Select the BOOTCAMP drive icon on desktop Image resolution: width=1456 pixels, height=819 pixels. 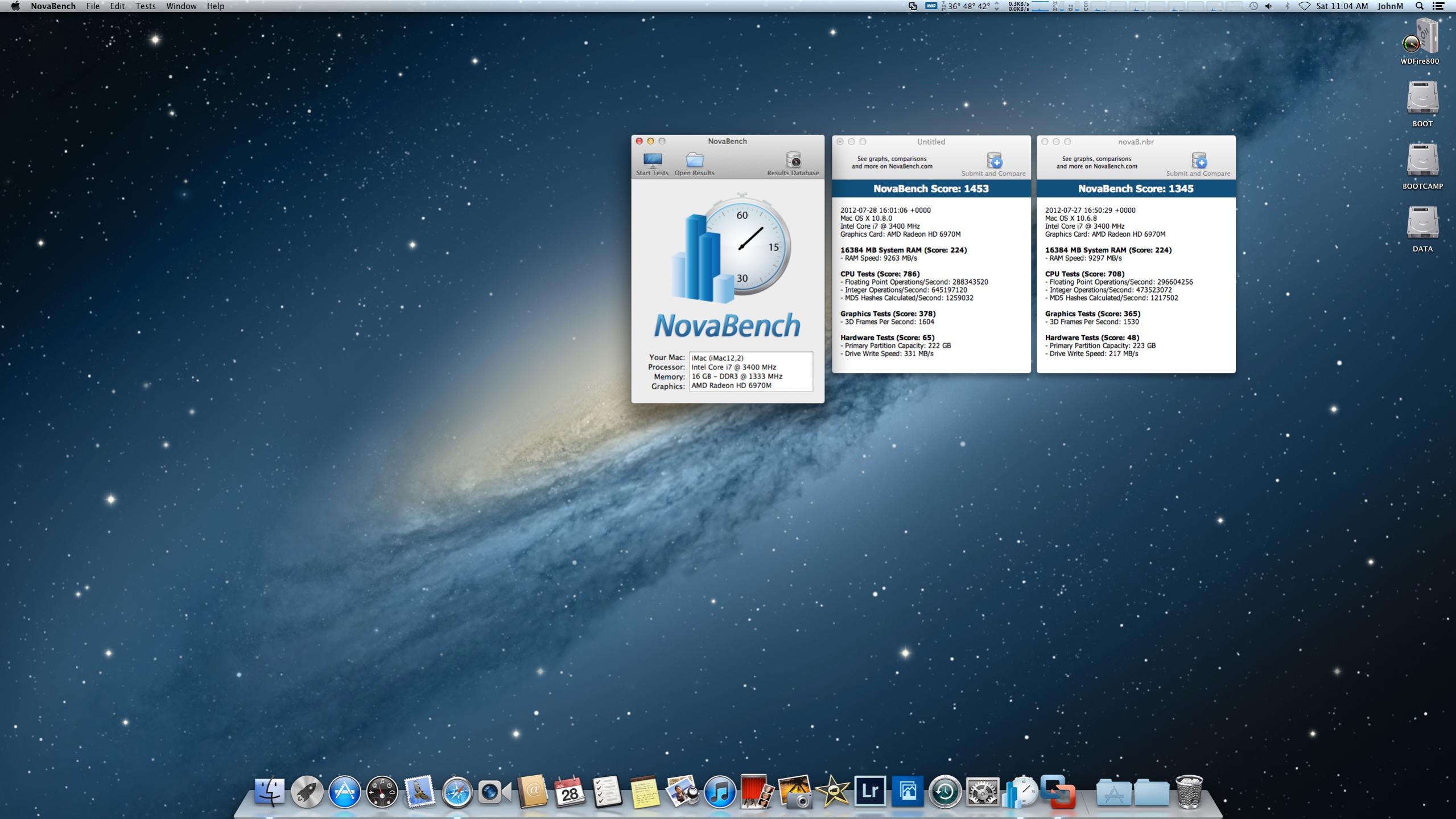pyautogui.click(x=1422, y=166)
